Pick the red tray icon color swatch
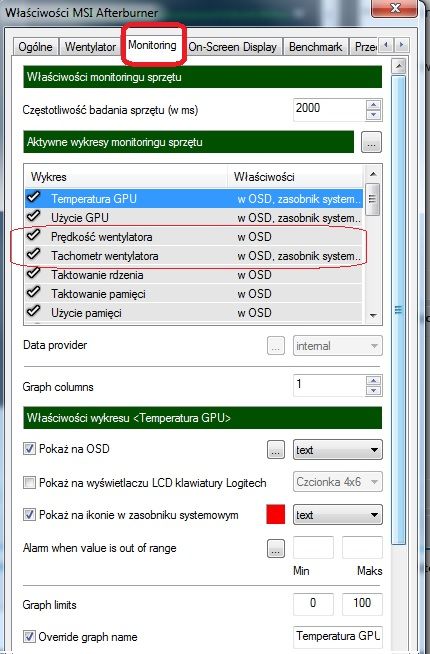 [276, 514]
